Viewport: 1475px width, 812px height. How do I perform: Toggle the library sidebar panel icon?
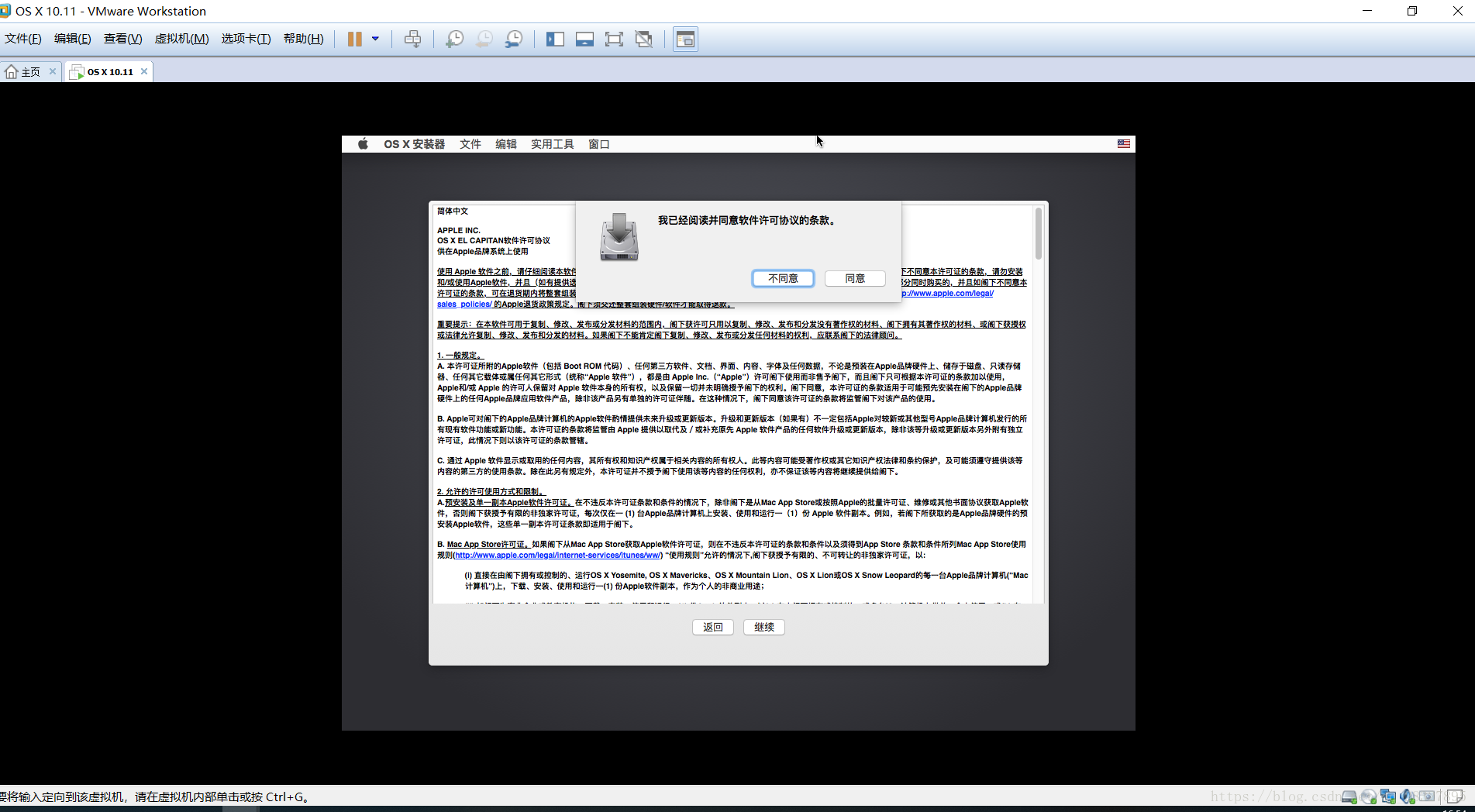[555, 39]
